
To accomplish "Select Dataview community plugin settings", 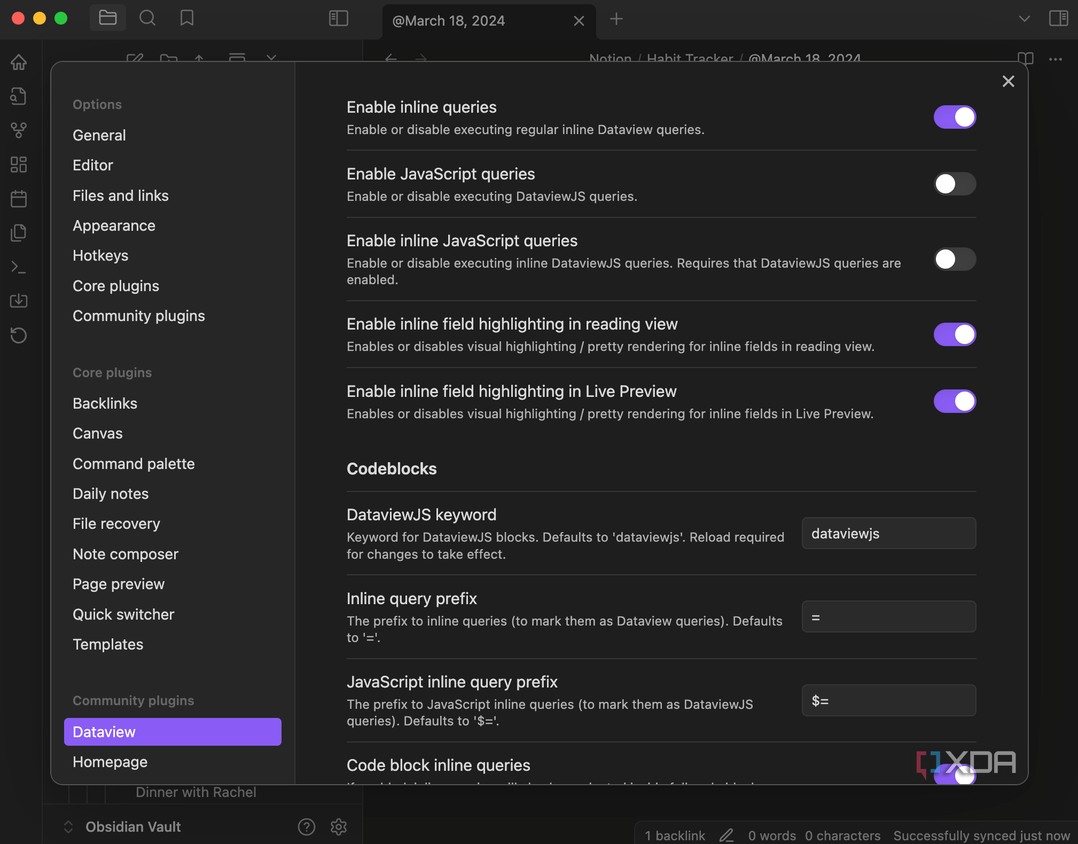I will pos(173,732).
